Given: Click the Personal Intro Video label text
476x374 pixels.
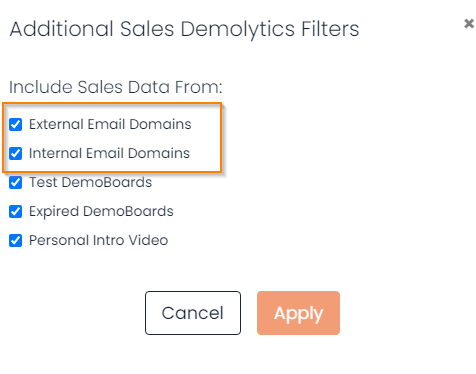Looking at the screenshot, I should (98, 240).
